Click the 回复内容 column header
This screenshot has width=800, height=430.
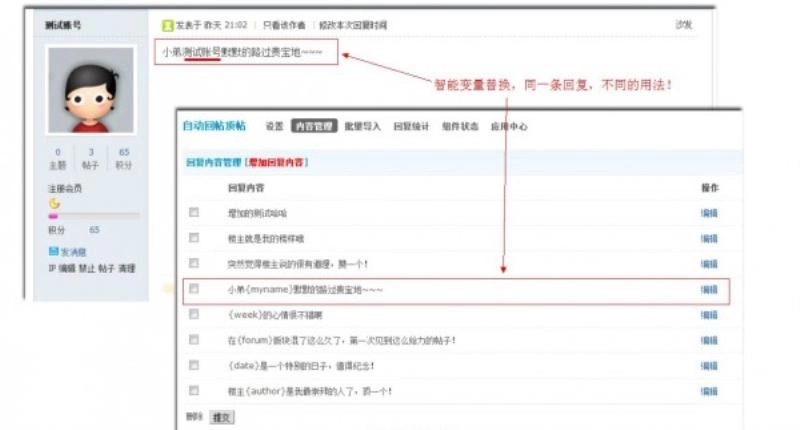(x=246, y=188)
